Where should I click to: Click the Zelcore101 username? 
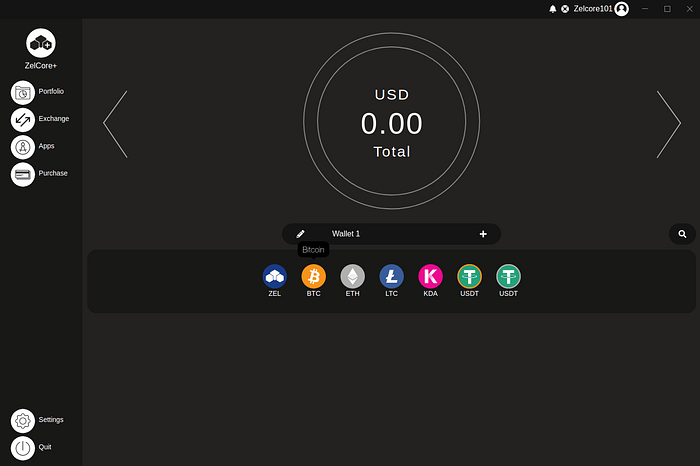(593, 9)
